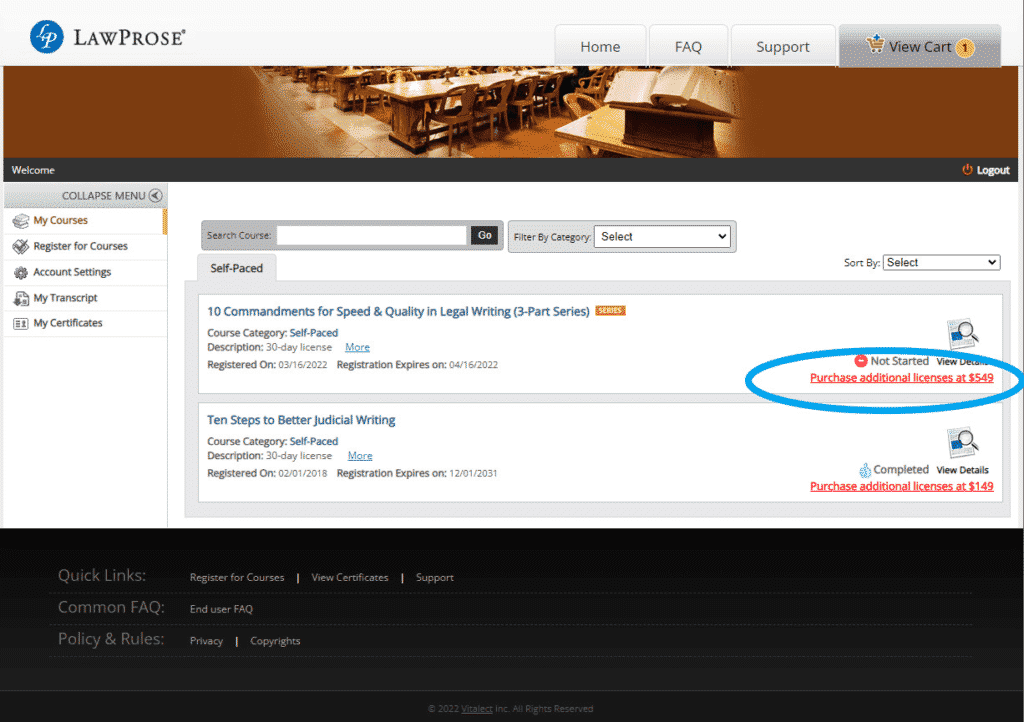
Task: Click the shopping cart icon
Action: pos(875,44)
